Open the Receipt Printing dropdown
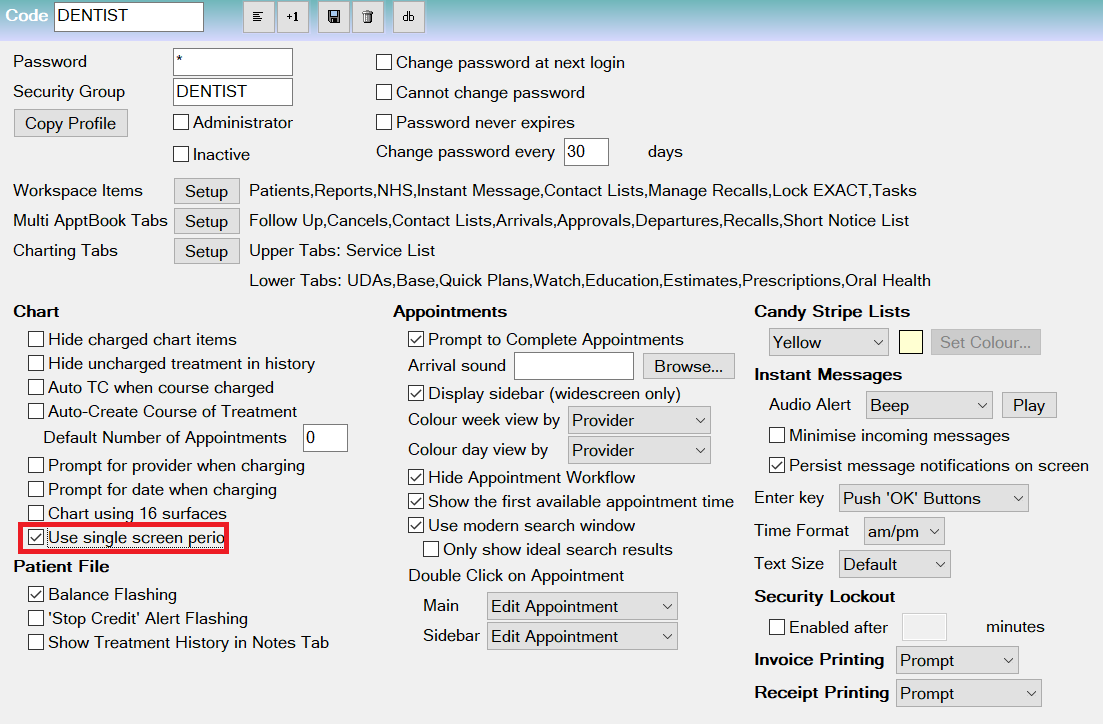The image size is (1103, 724). tap(969, 693)
